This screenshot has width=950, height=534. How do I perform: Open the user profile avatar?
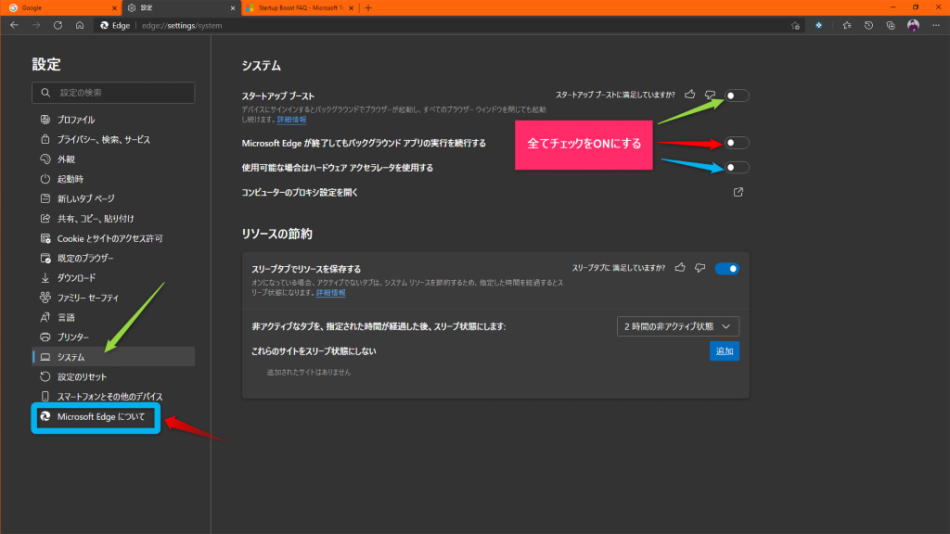tap(913, 25)
